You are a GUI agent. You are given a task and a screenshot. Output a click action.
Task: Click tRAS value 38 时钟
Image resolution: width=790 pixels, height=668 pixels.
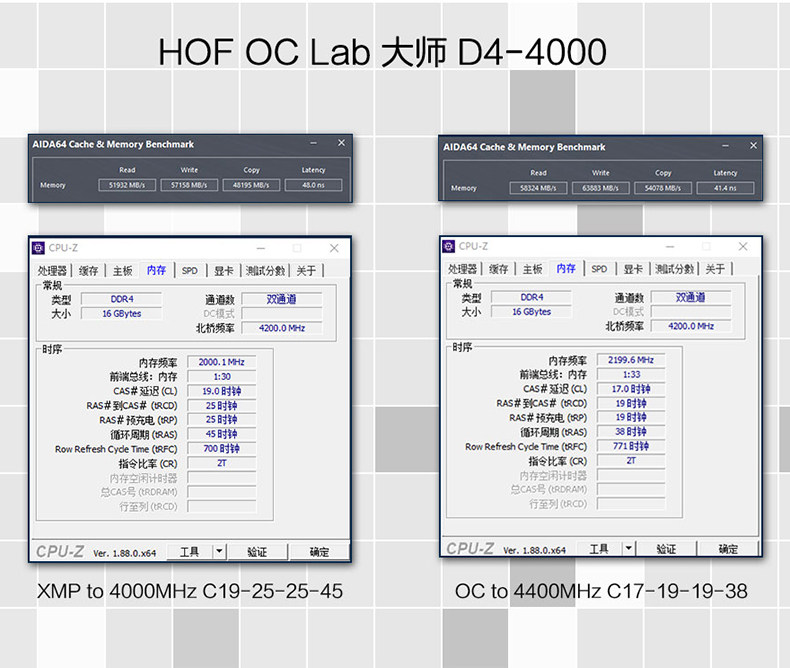tap(631, 432)
